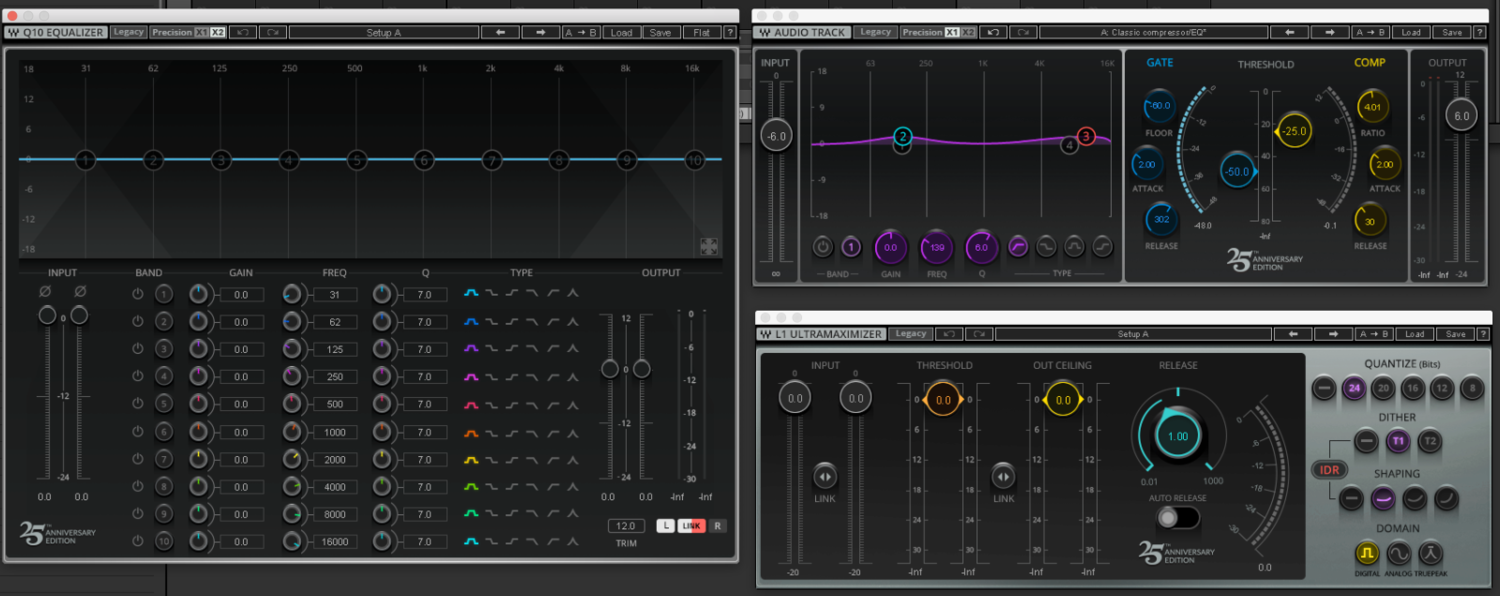Undo last change in Q10 Equalizer toolbar
This screenshot has height=596, width=1500.
(x=243, y=32)
